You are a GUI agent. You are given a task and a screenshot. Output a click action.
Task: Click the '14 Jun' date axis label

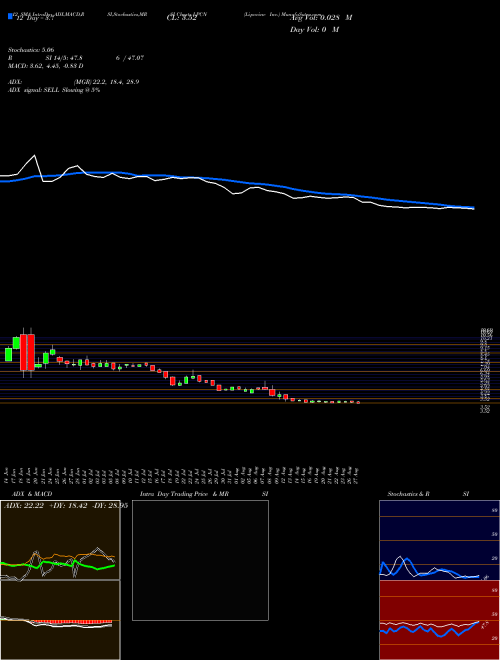click(x=8, y=474)
